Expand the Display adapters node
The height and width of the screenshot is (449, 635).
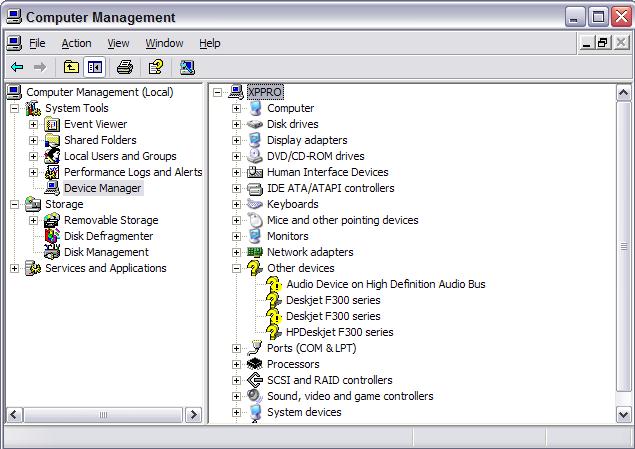237,140
